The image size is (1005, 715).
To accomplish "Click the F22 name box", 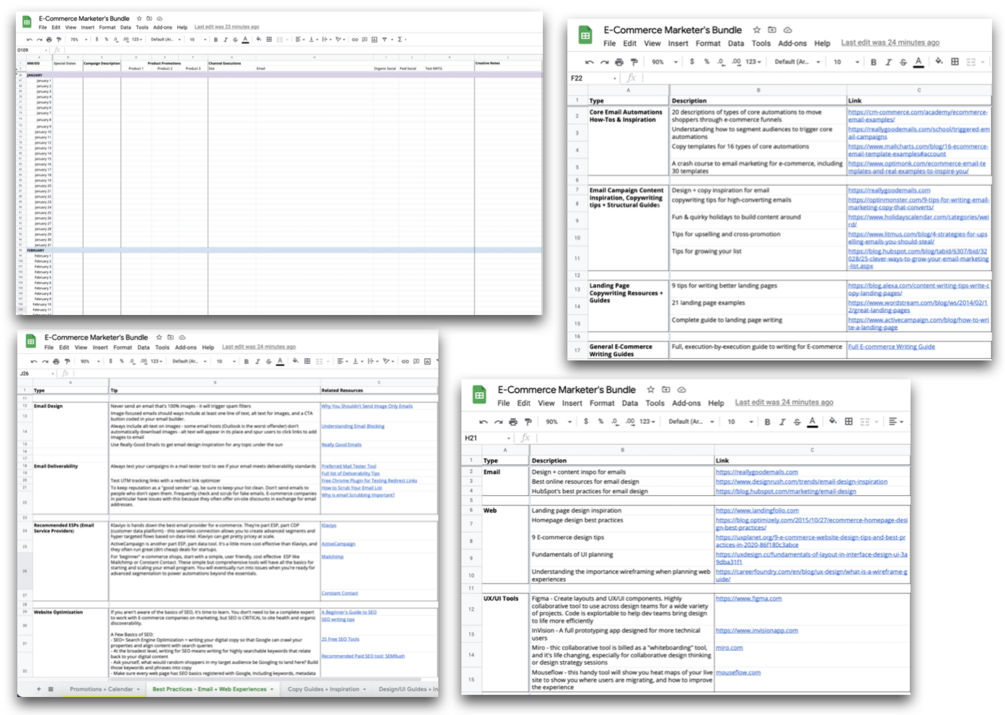I will tap(594, 78).
